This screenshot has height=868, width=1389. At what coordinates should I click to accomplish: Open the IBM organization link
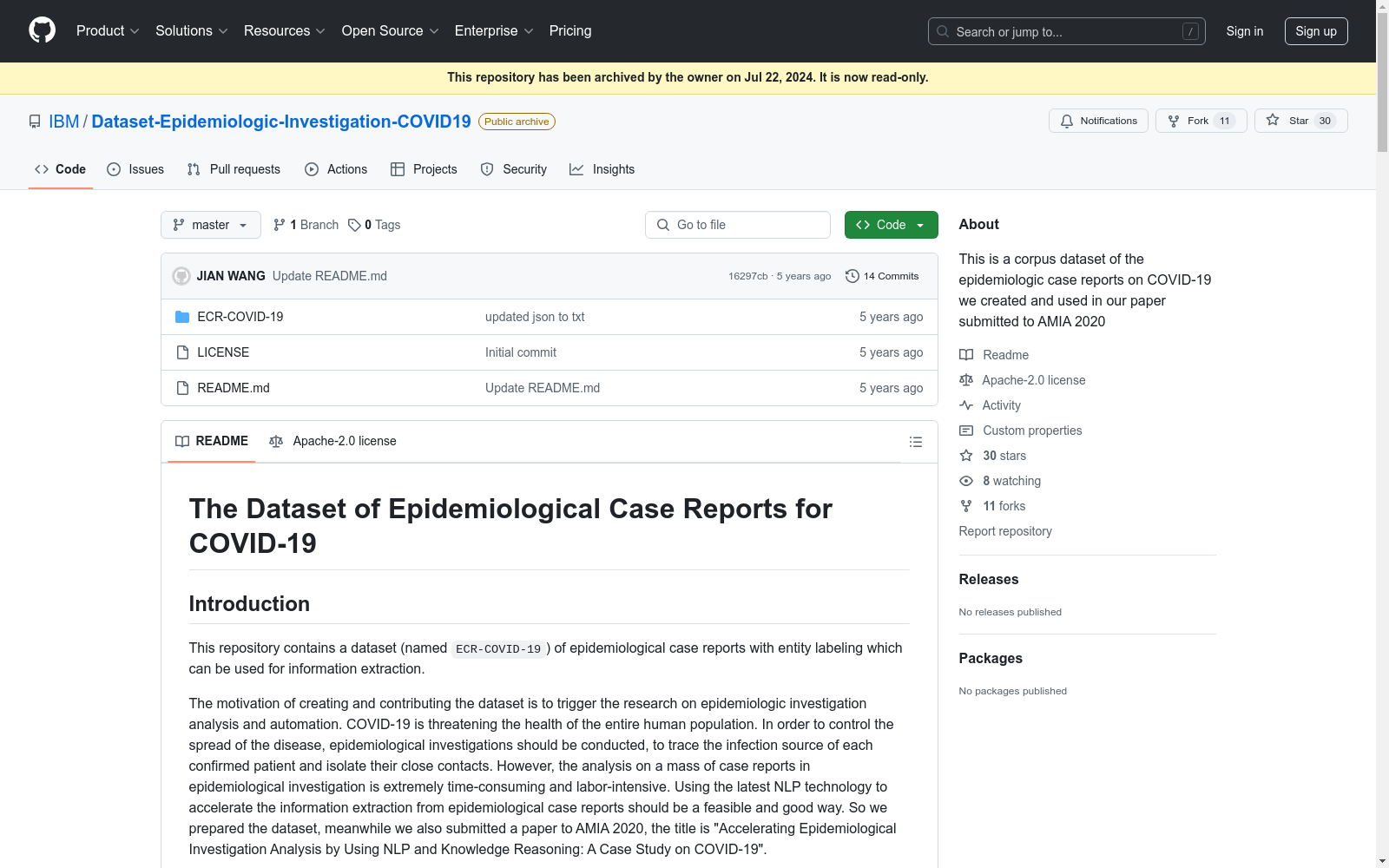click(63, 122)
